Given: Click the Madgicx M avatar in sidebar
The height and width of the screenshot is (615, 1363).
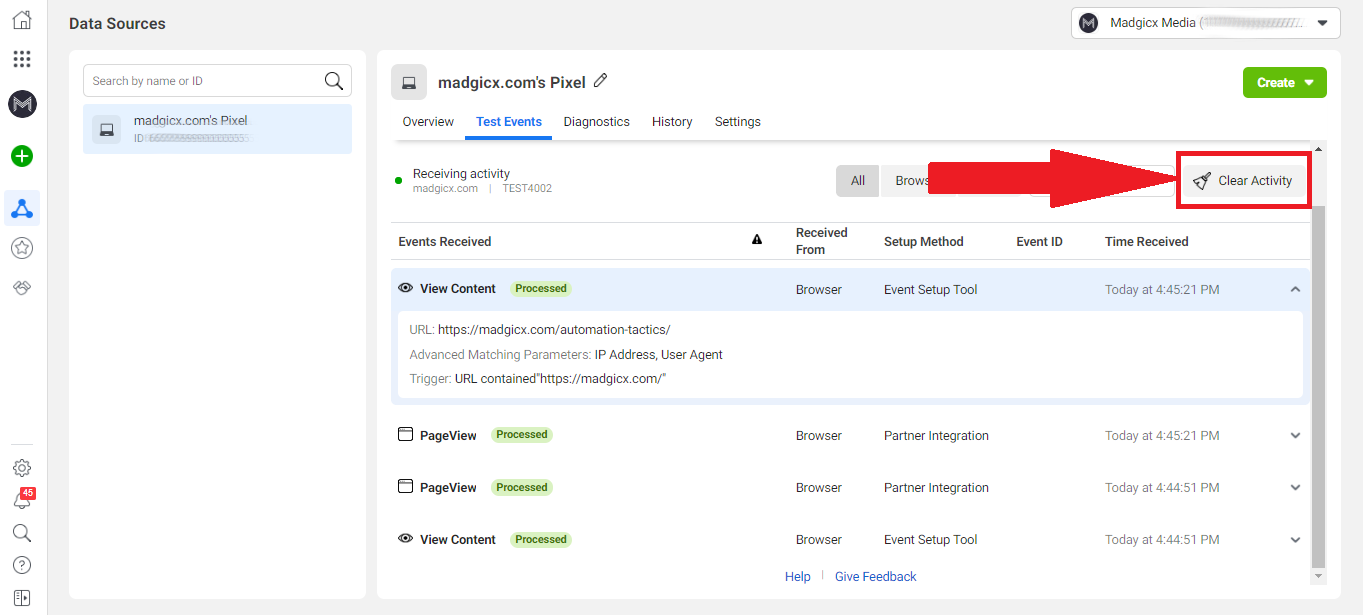Looking at the screenshot, I should pos(22,103).
